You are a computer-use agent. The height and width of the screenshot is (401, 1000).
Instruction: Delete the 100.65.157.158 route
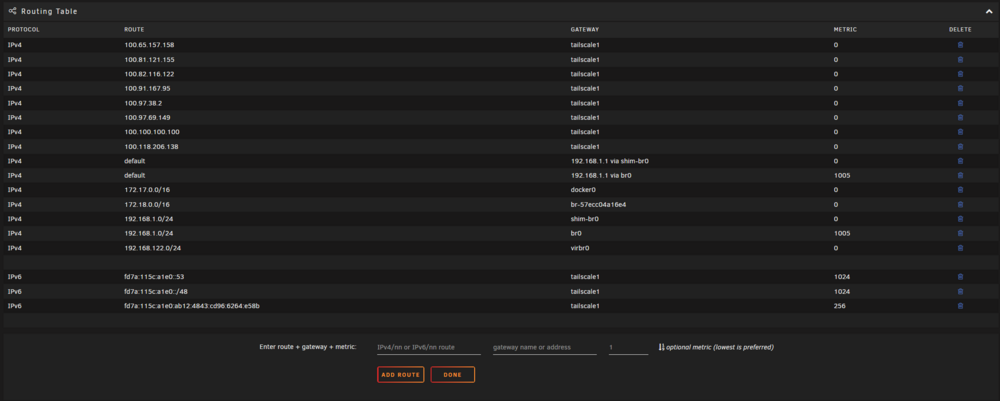pyautogui.click(x=960, y=45)
